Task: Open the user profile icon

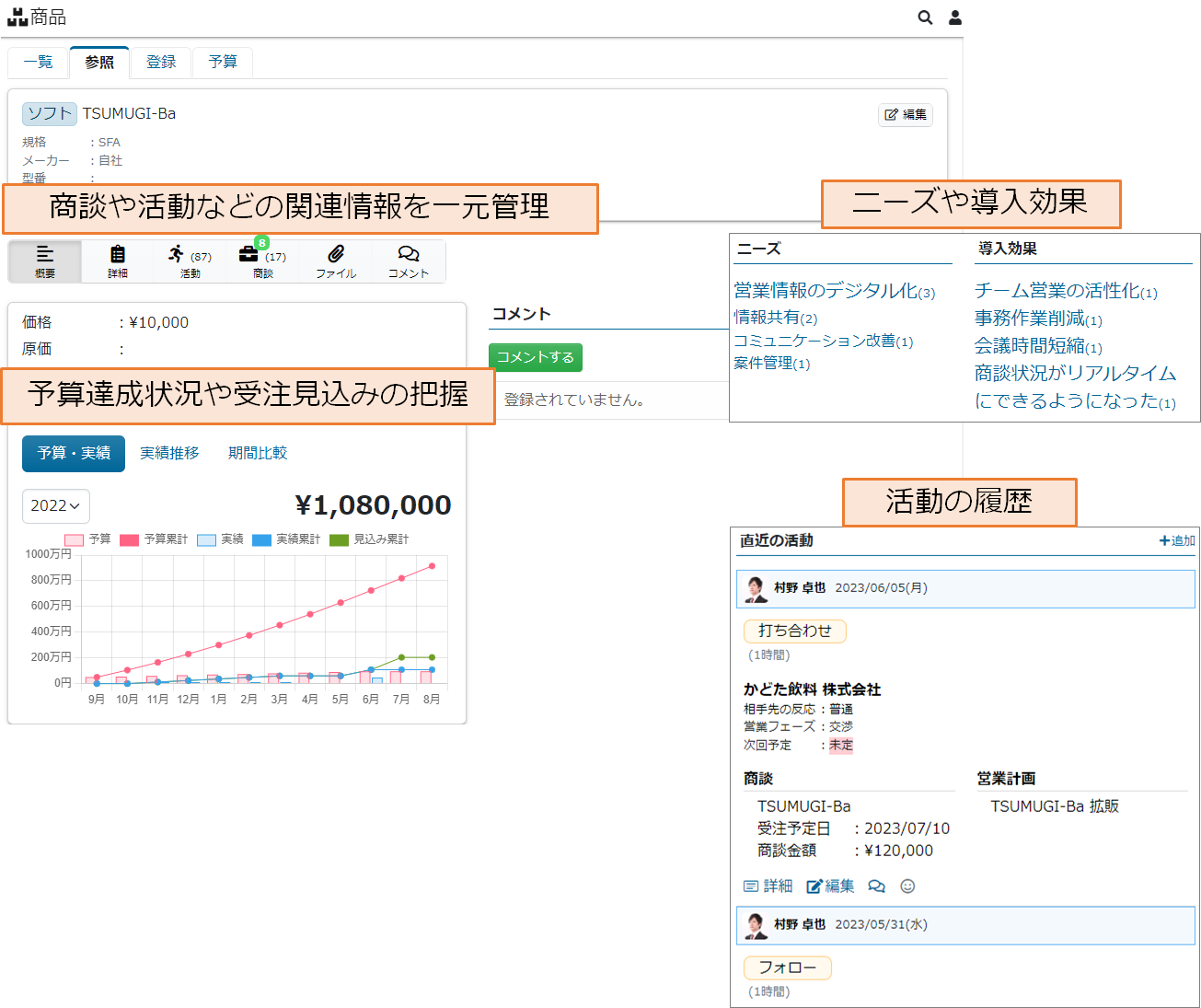Action: [x=955, y=17]
